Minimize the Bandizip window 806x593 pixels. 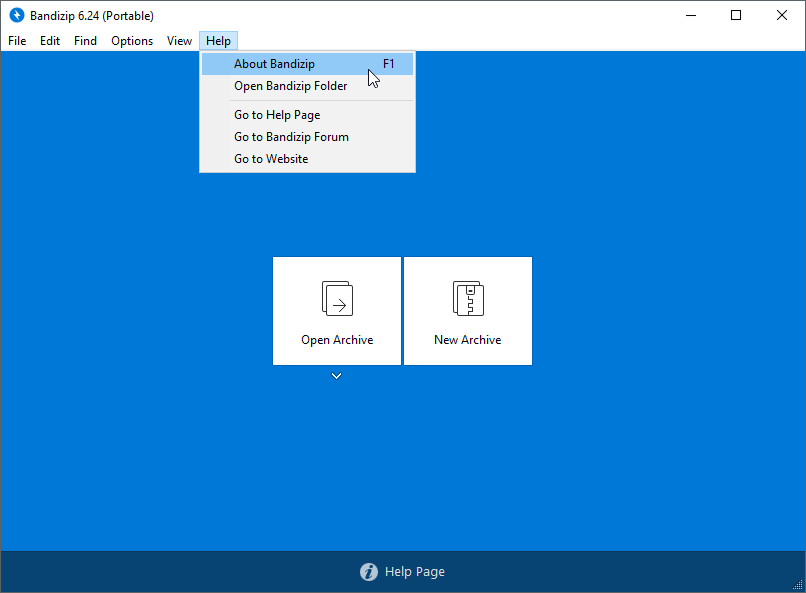pyautogui.click(x=691, y=15)
